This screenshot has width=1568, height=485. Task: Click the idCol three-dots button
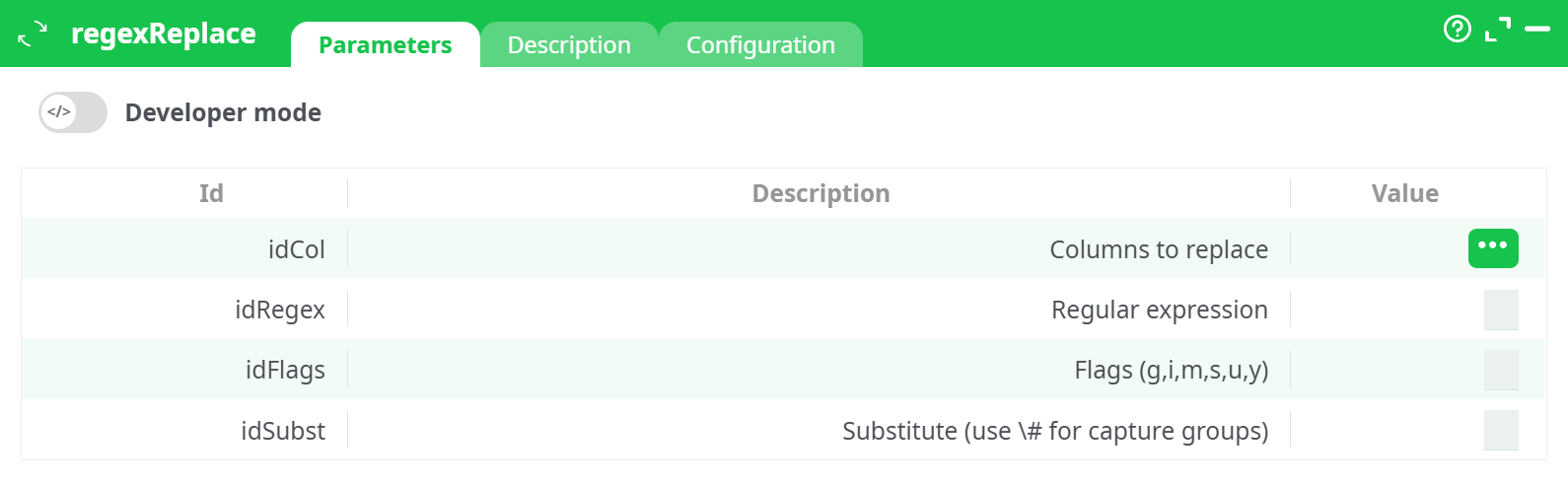(1492, 248)
